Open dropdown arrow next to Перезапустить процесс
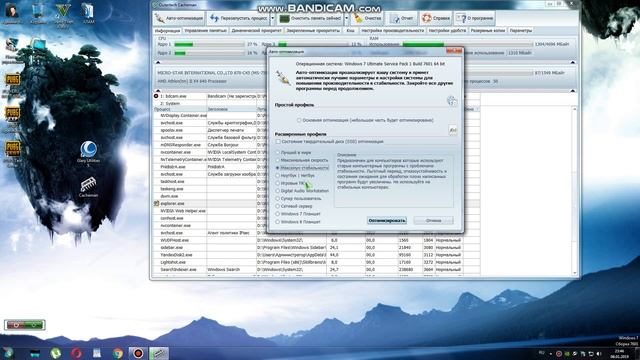This screenshot has height=360, width=640. [273, 18]
